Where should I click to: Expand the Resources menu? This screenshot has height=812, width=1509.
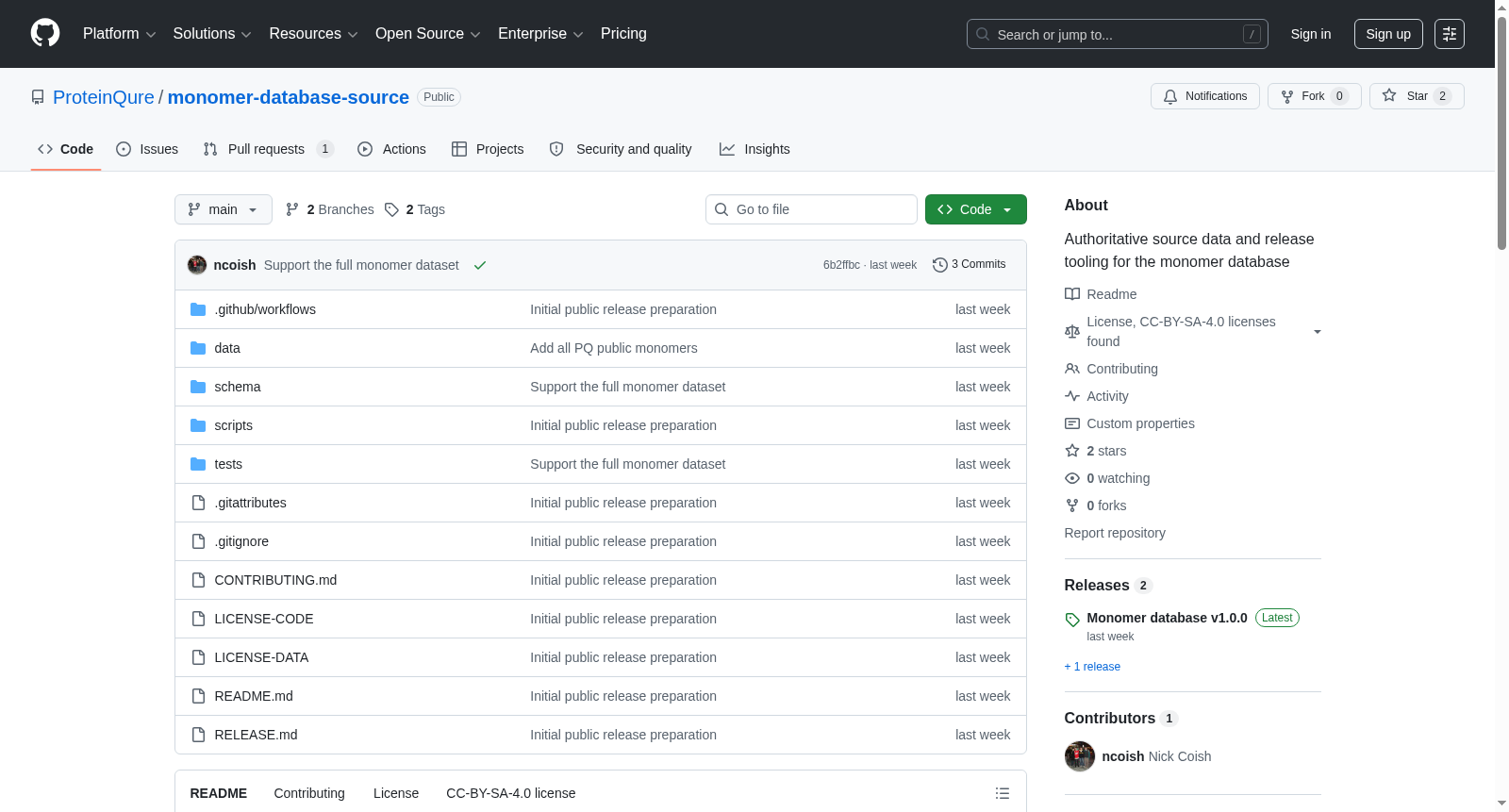[313, 34]
